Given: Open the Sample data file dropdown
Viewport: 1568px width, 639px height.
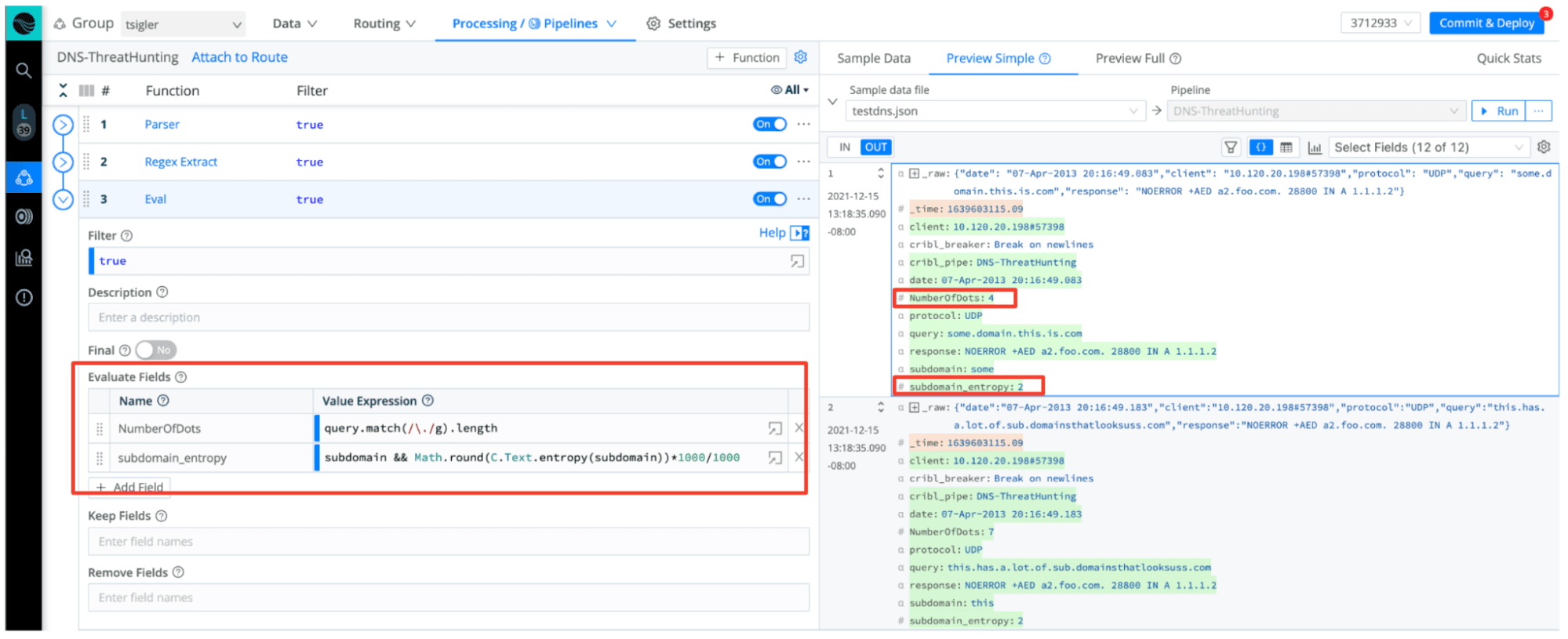Looking at the screenshot, I should click(995, 111).
